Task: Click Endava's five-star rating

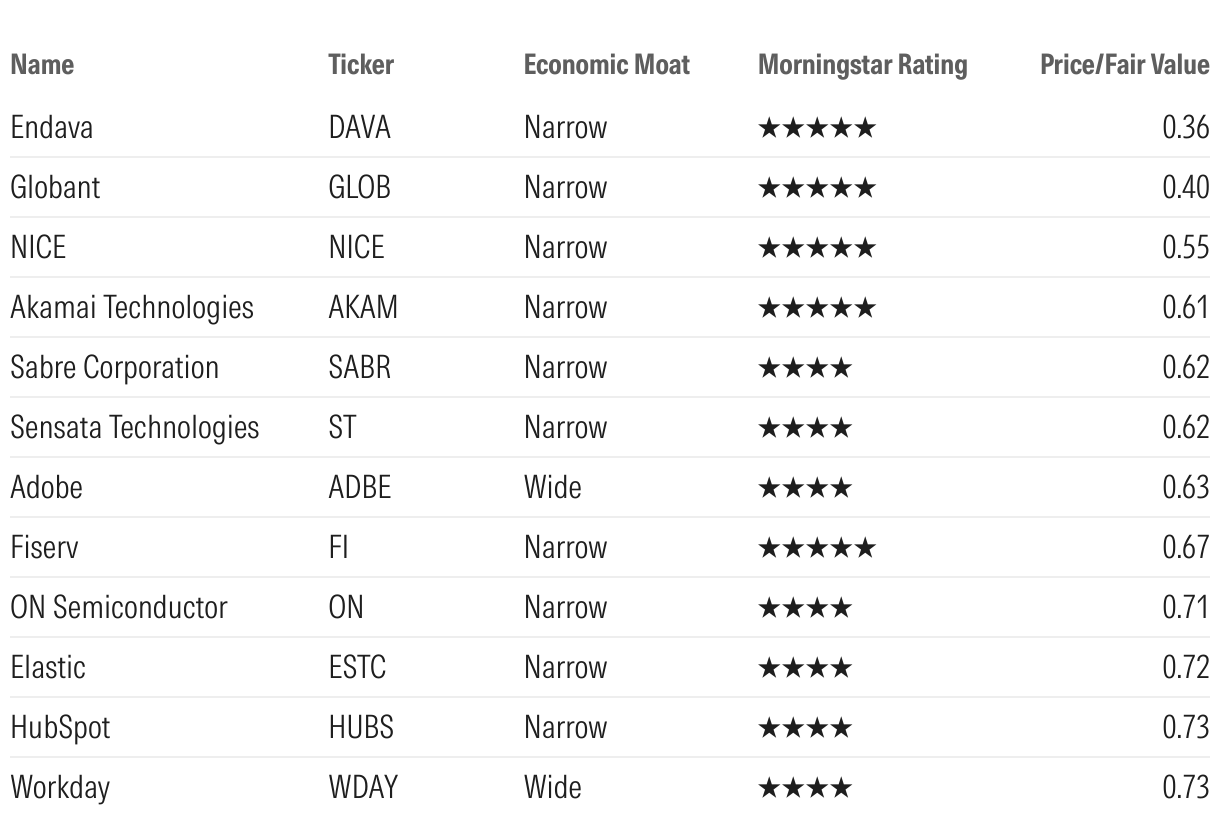Action: 816,128
